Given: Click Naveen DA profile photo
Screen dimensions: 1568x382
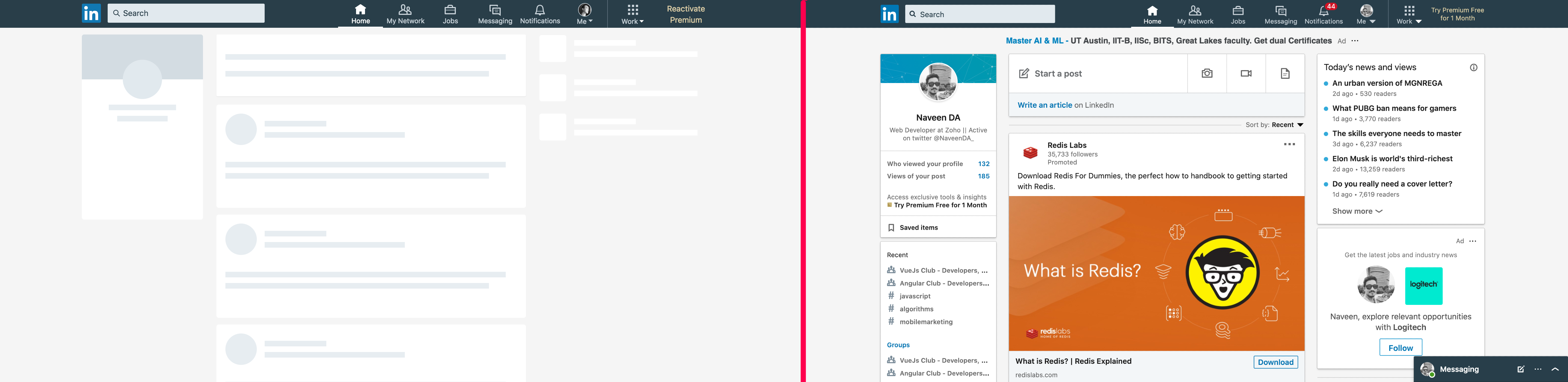Looking at the screenshot, I should (x=938, y=82).
